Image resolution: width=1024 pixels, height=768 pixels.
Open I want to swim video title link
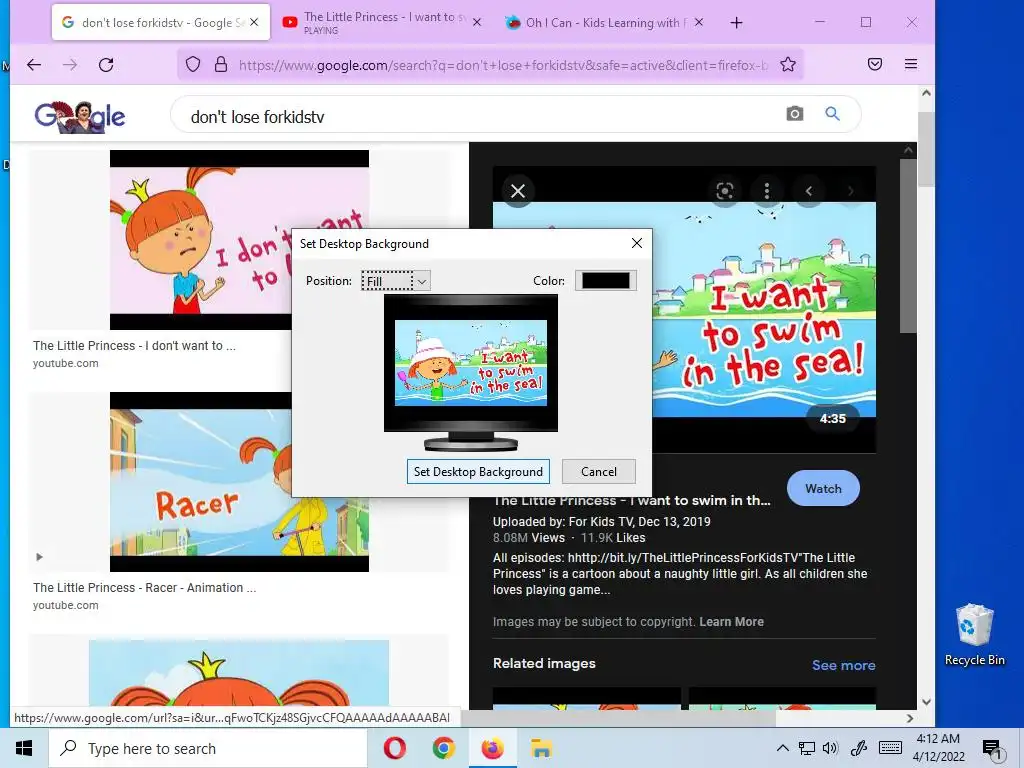[632, 501]
